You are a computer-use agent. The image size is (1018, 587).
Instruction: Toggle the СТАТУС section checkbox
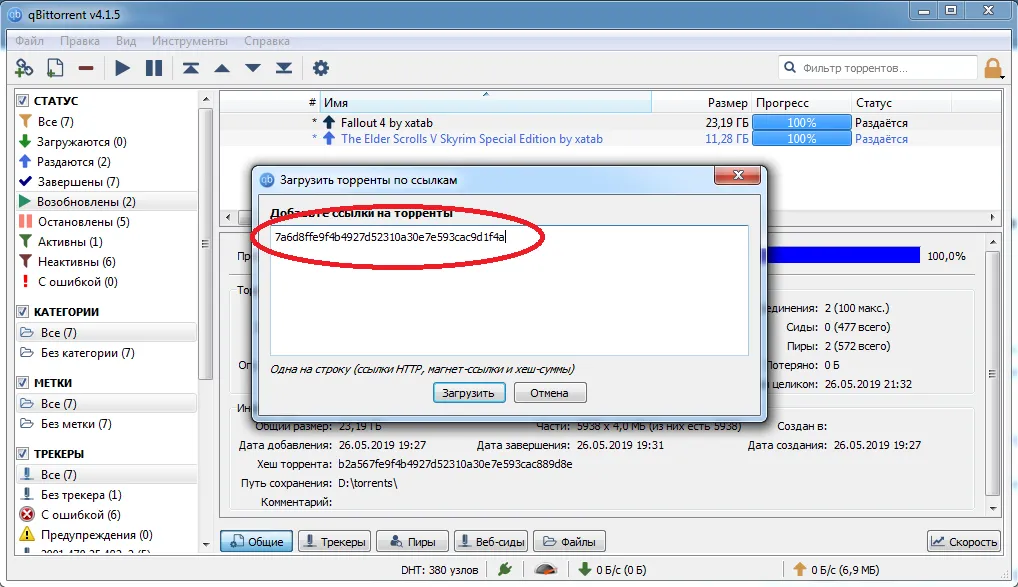[23, 101]
